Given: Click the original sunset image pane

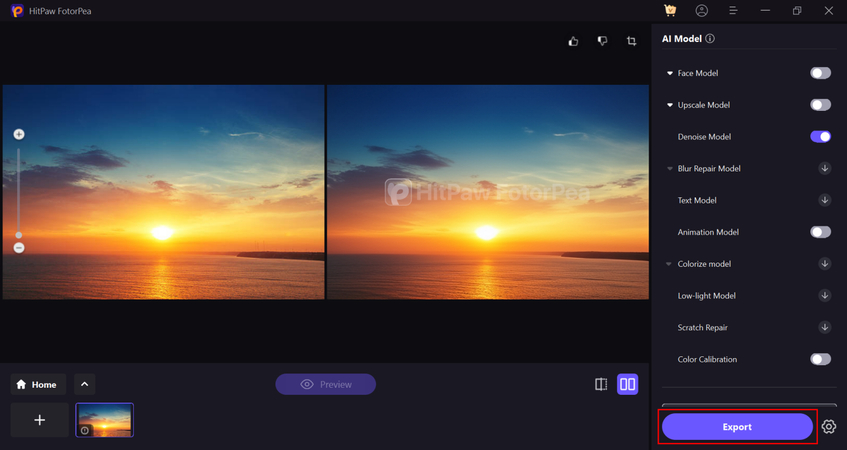Looking at the screenshot, I should pos(163,192).
